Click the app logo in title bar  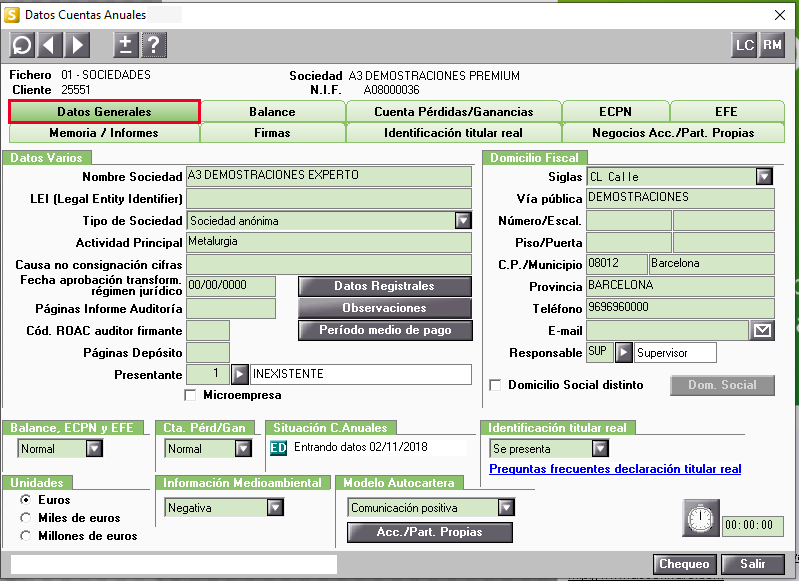pos(11,15)
